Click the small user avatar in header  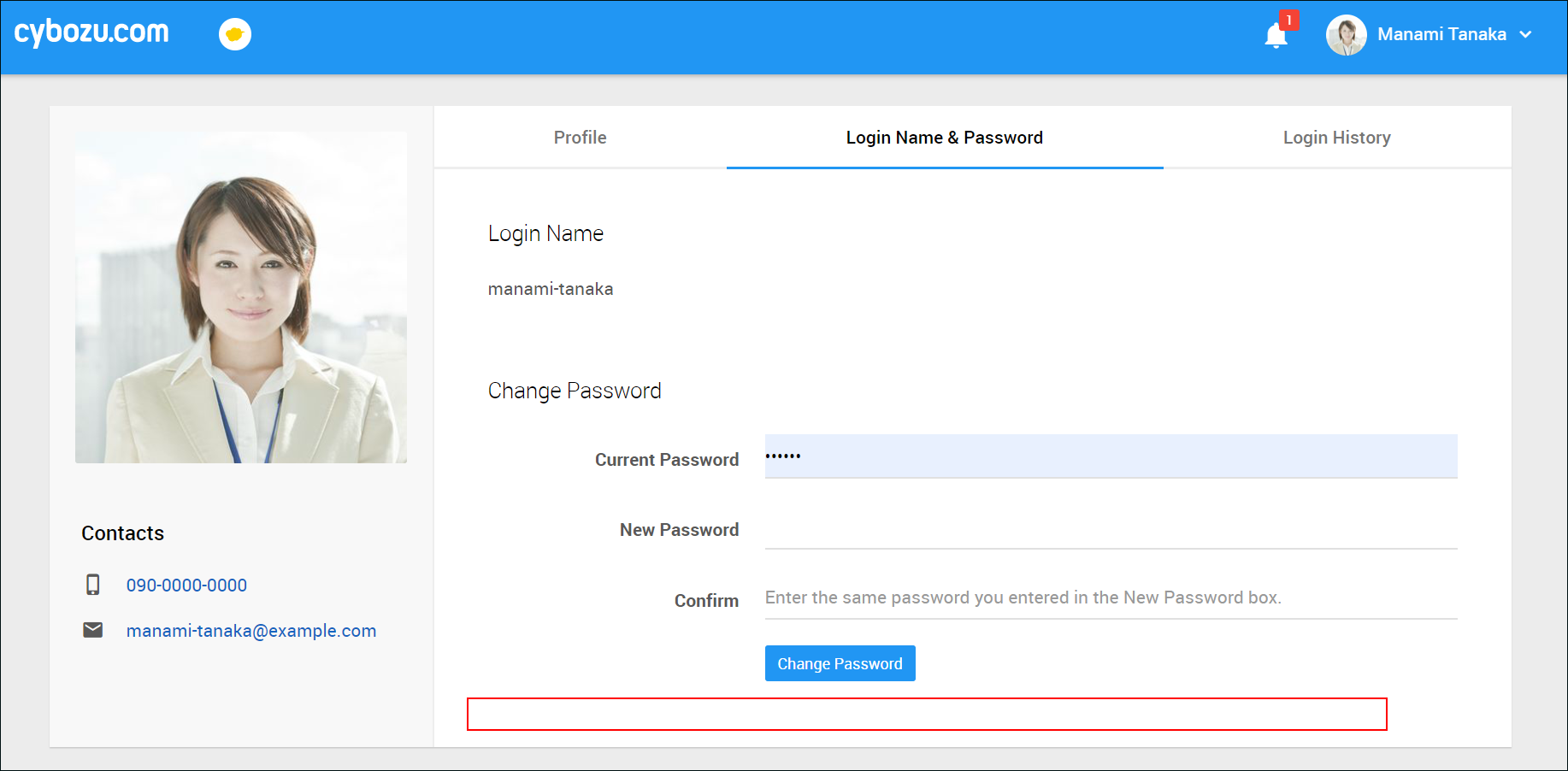point(1346,35)
